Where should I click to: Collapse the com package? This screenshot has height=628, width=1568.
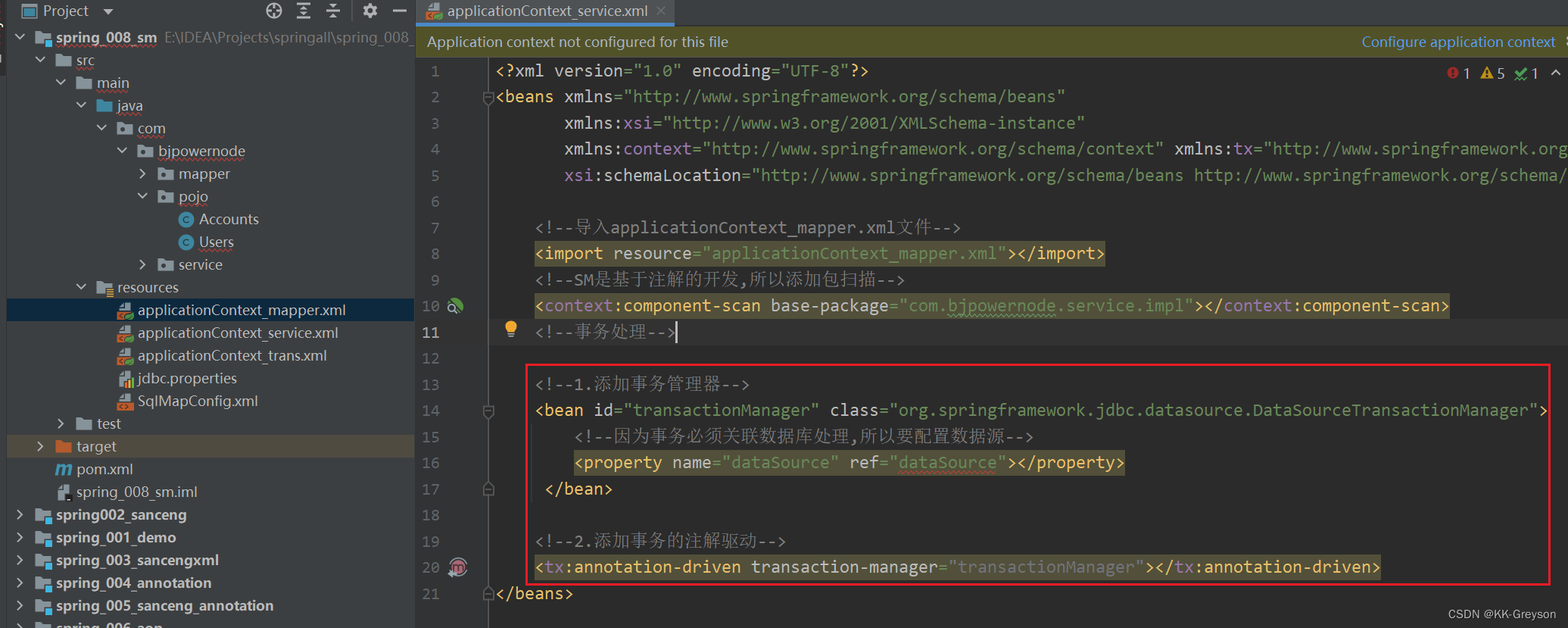pyautogui.click(x=102, y=128)
